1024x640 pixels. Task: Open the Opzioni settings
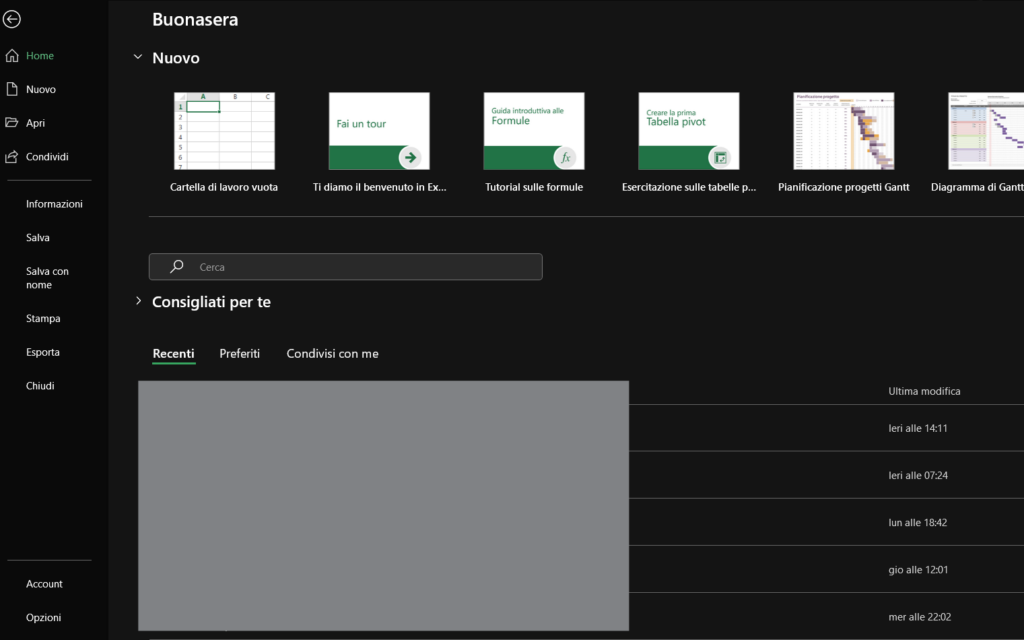[x=44, y=618]
